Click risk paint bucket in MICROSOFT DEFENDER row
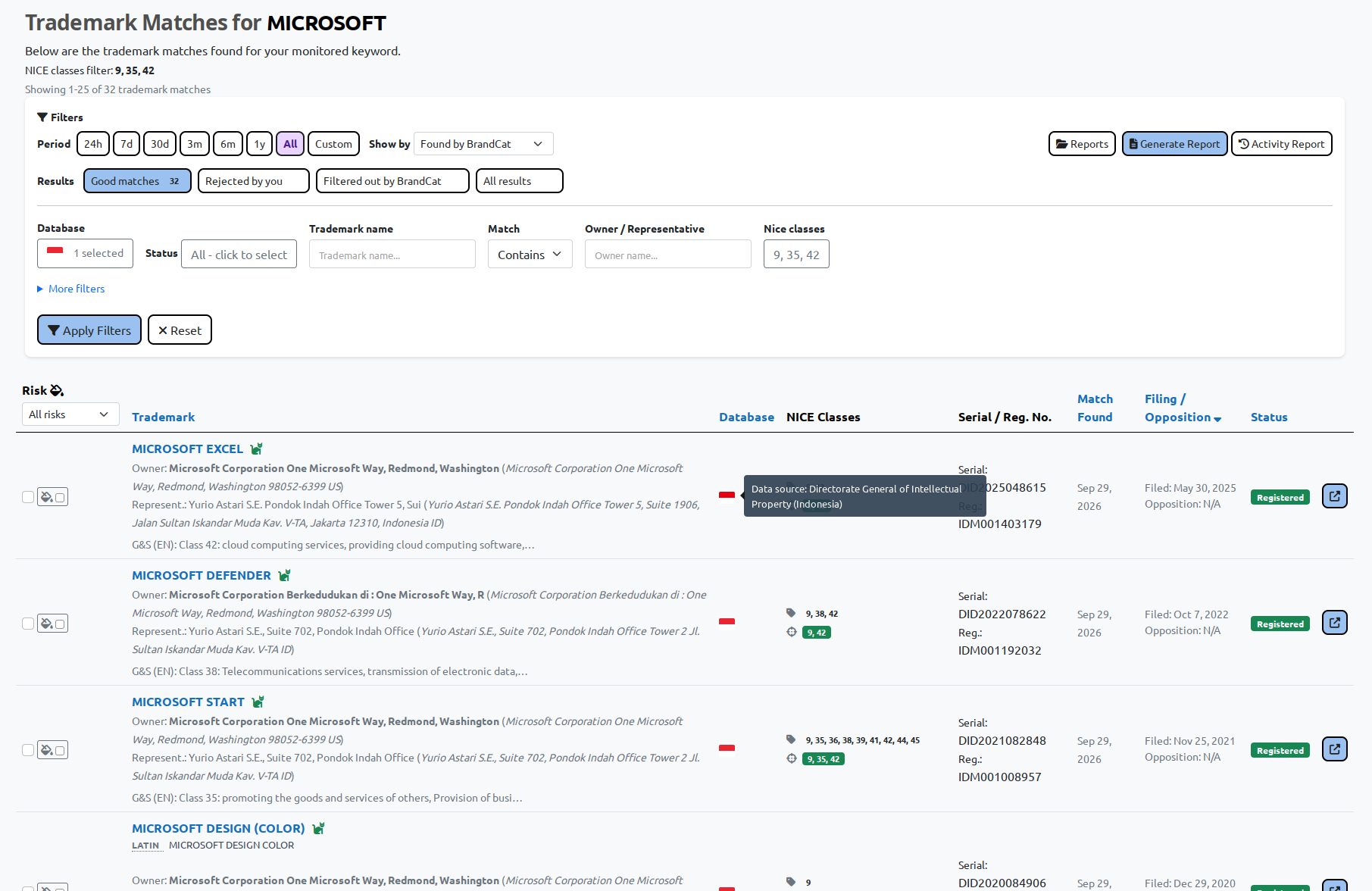Screen dimensions: 1372x891 click(x=46, y=624)
